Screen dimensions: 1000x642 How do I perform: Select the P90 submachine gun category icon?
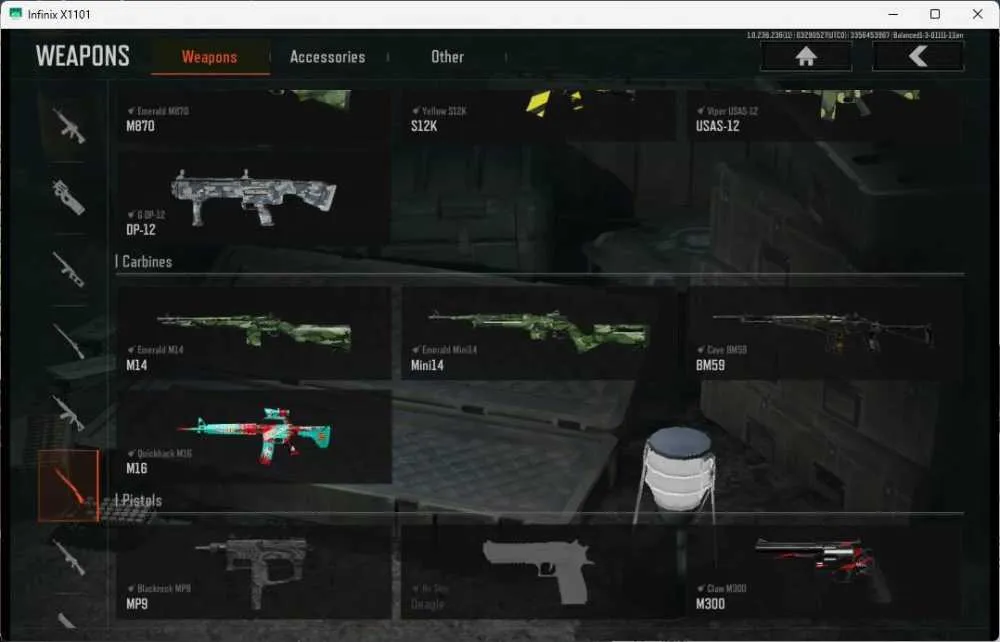68,197
